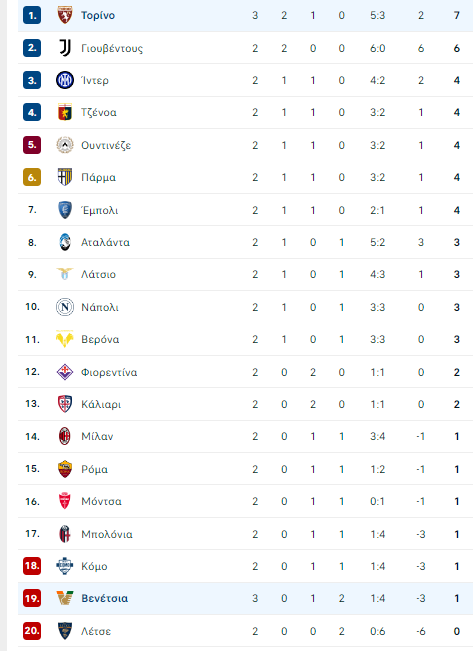The height and width of the screenshot is (651, 473).
Task: Select the highlighted Βενέτσια table row
Action: [245, 598]
